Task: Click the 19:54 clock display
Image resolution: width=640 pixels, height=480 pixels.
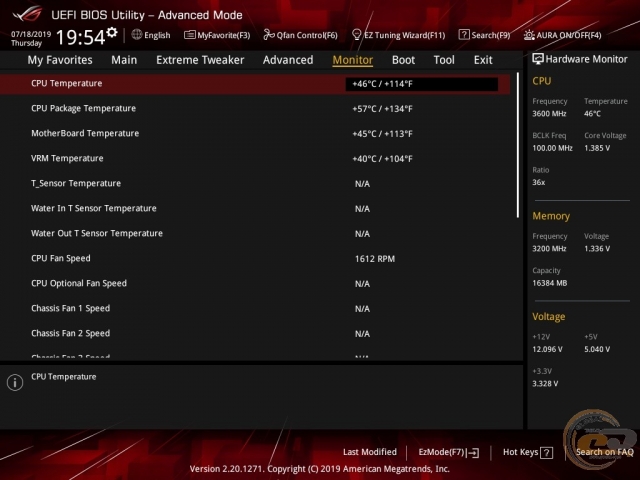Action: [80, 37]
